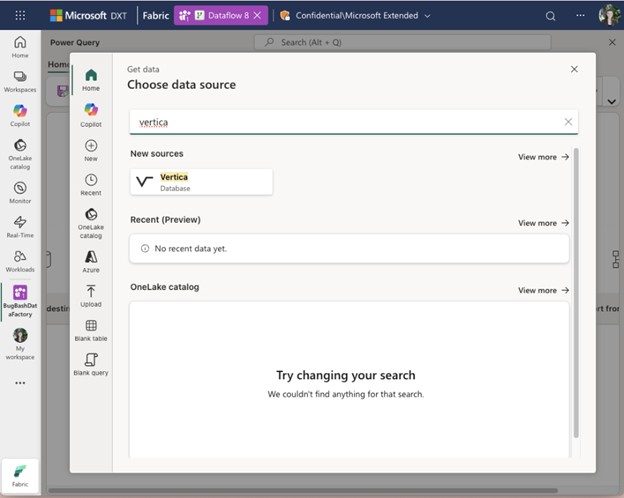Open Monitor in the left navigation
This screenshot has height=498, width=624.
(20, 192)
